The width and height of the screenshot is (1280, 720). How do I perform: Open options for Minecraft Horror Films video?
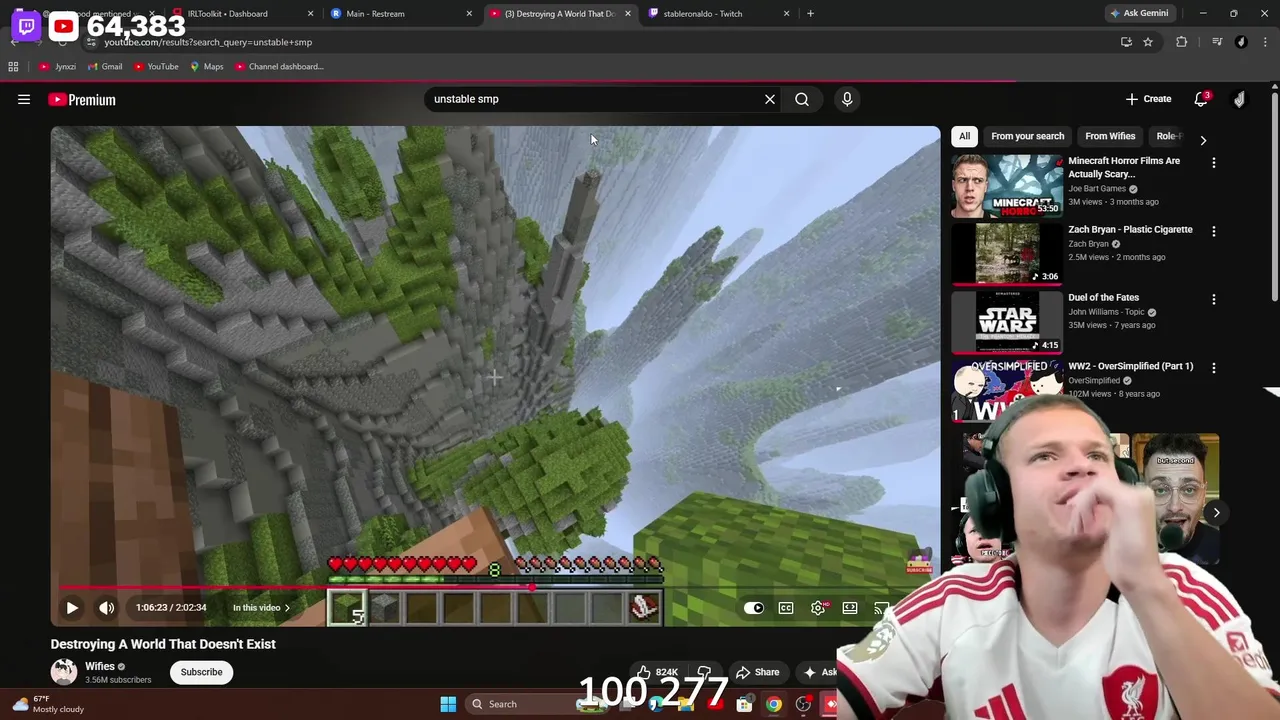pyautogui.click(x=1214, y=162)
